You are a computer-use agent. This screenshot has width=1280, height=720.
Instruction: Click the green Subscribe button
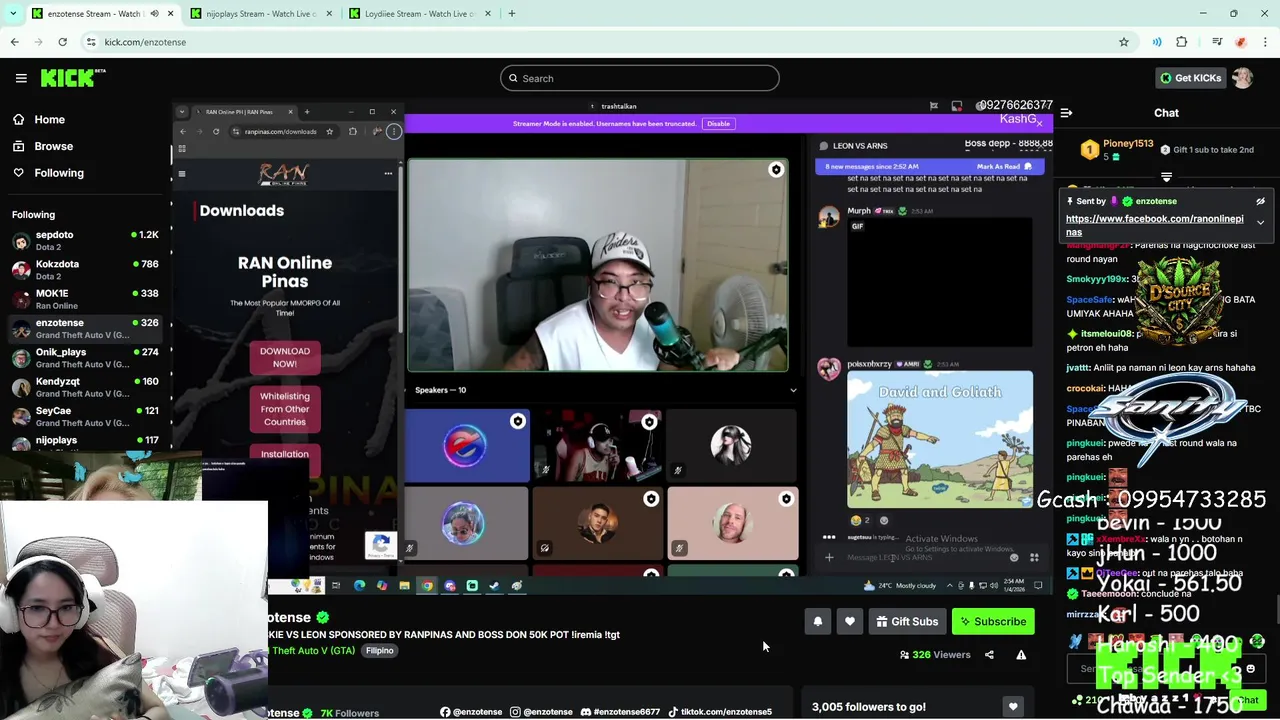(993, 622)
